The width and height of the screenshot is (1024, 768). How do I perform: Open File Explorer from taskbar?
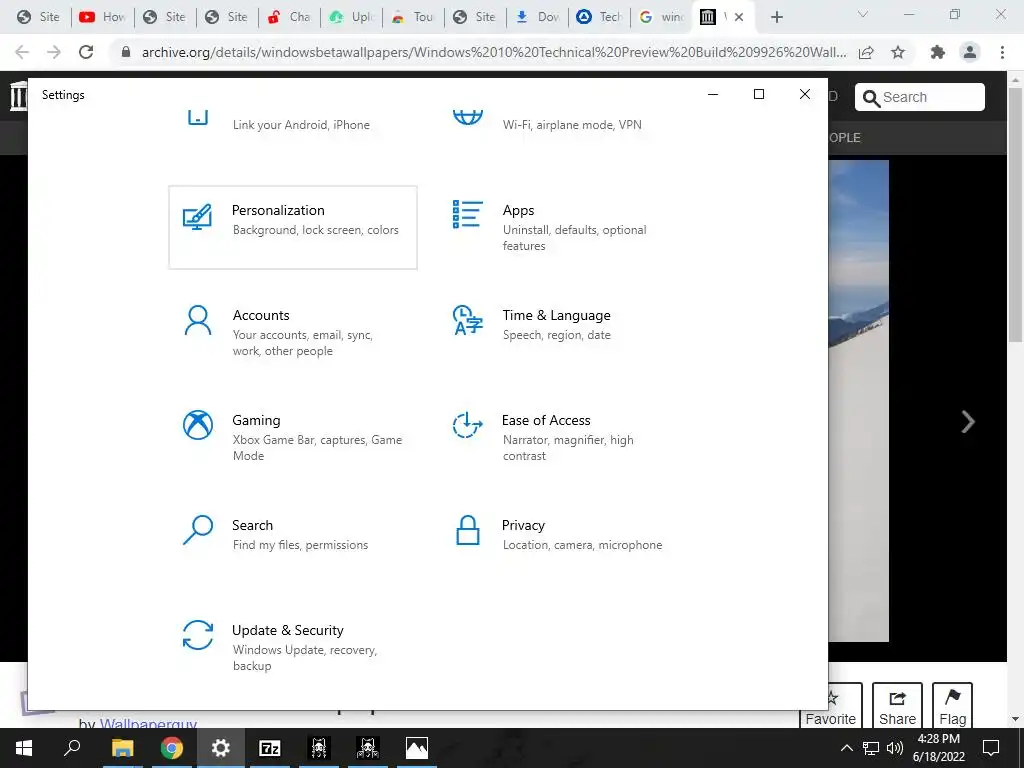[x=122, y=748]
